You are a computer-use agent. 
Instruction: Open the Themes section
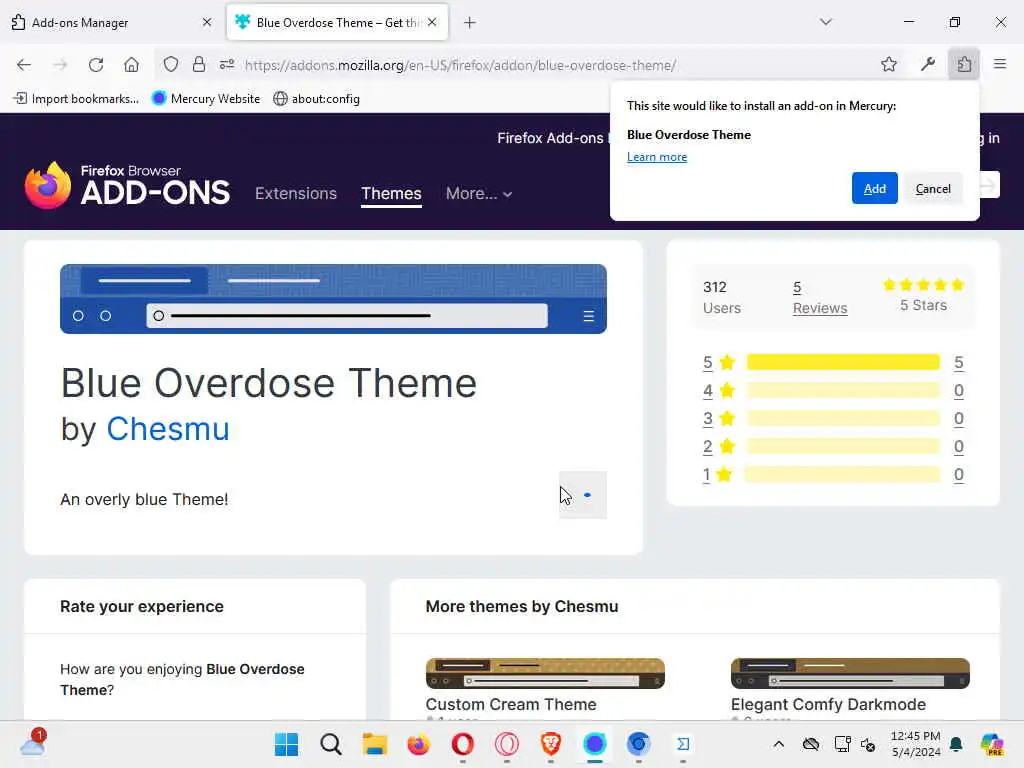(x=391, y=193)
